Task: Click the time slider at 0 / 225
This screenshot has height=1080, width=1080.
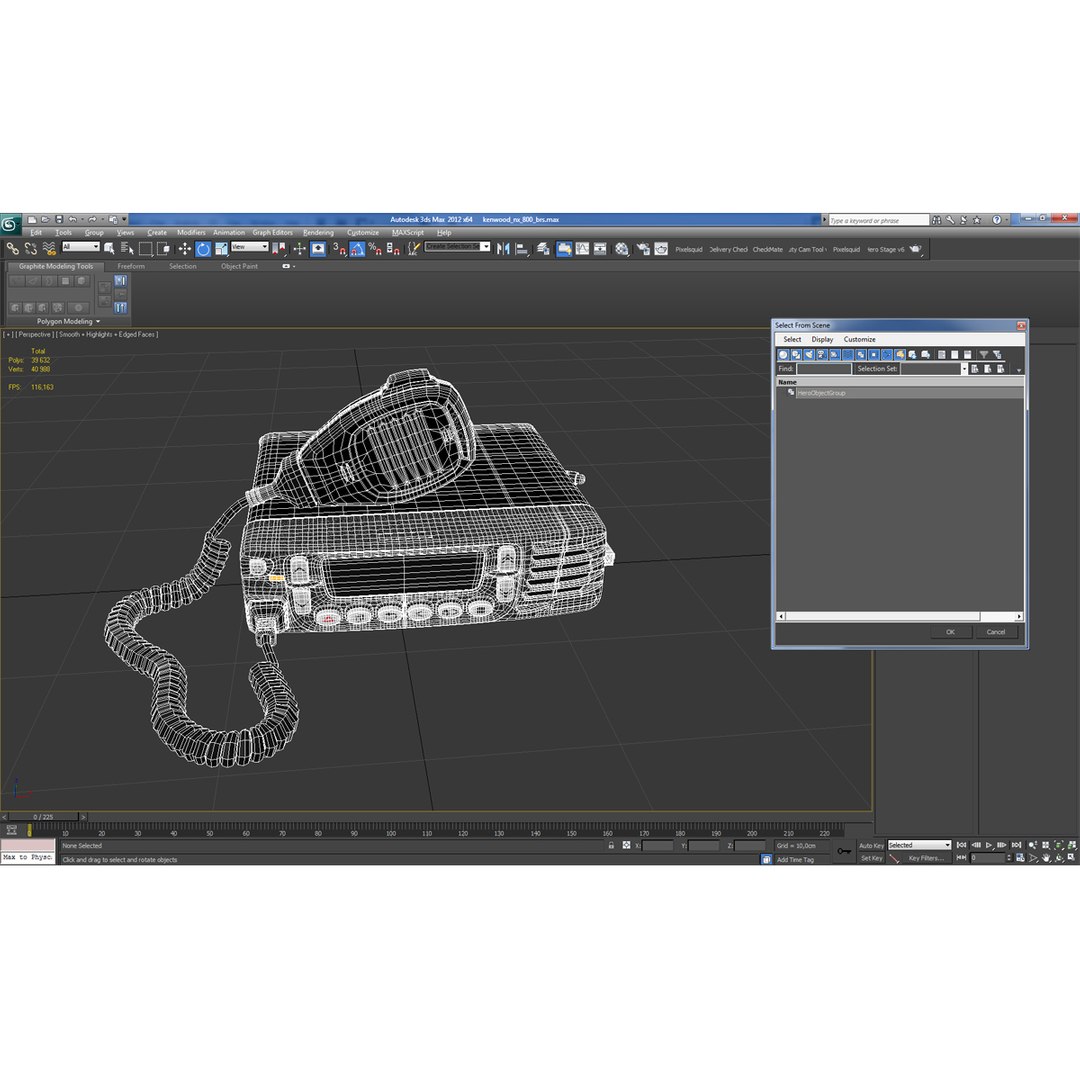Action: [43, 817]
